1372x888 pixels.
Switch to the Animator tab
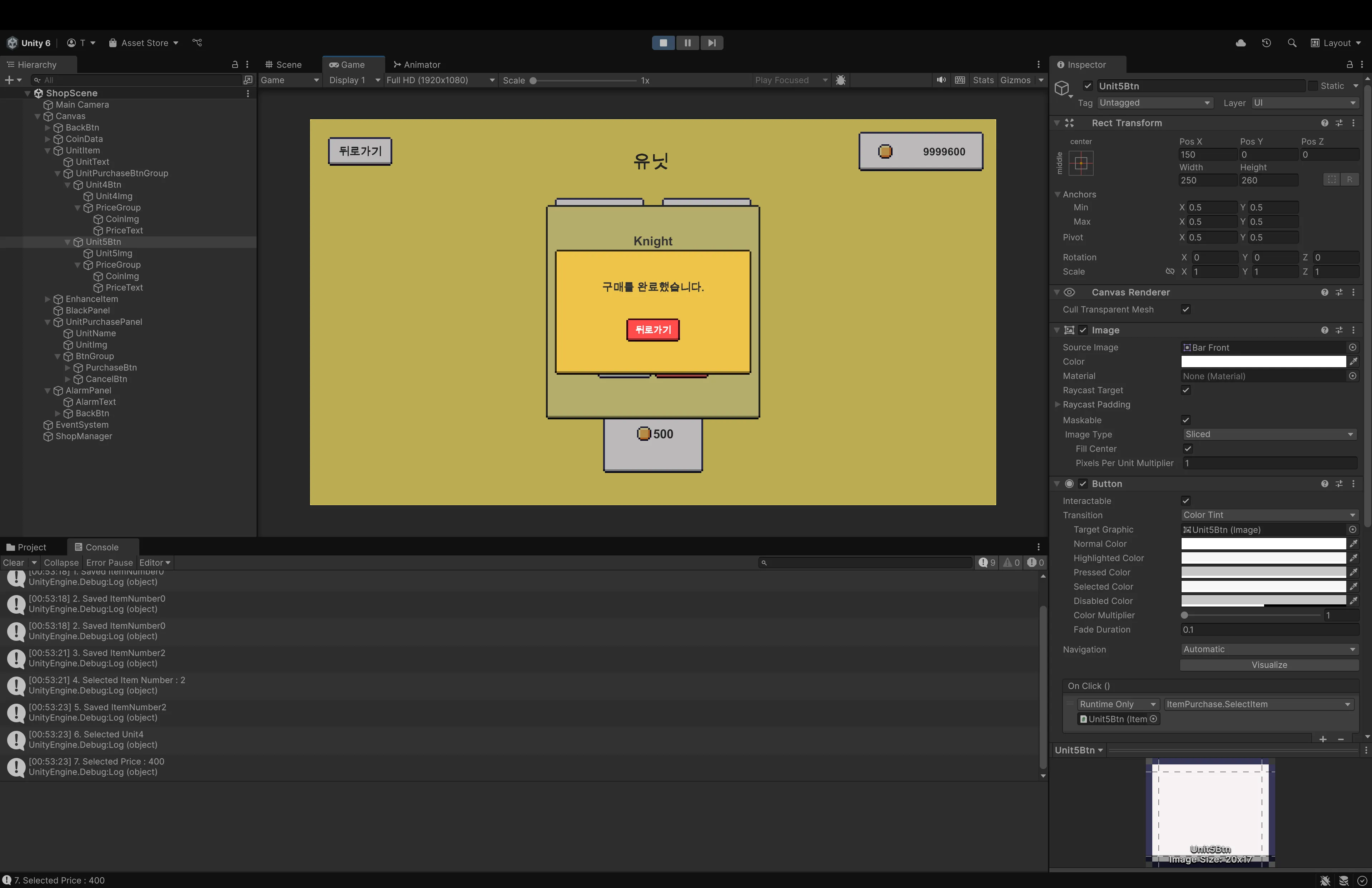click(417, 65)
